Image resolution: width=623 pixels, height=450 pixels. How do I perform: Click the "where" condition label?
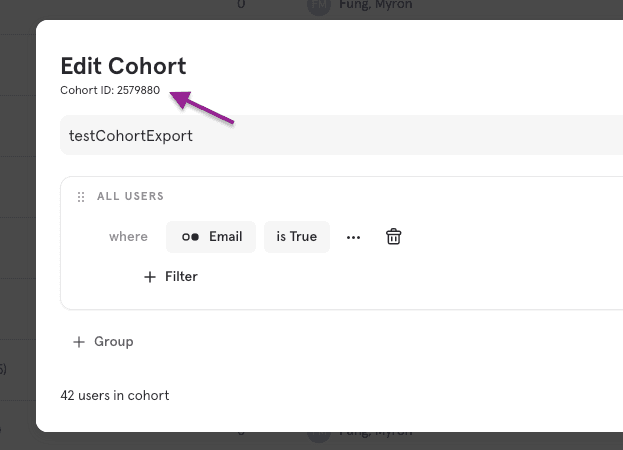click(128, 237)
